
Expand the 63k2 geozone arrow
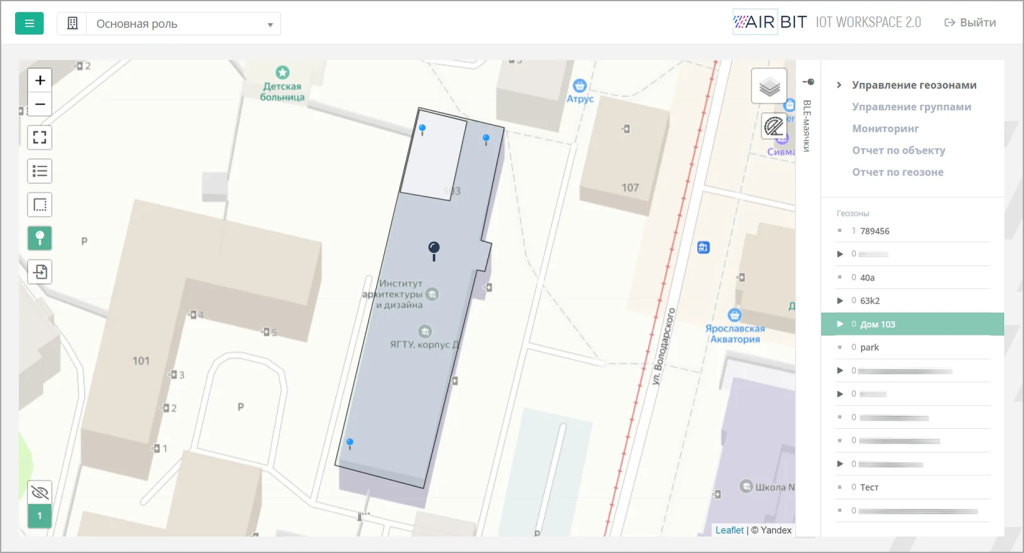point(840,300)
